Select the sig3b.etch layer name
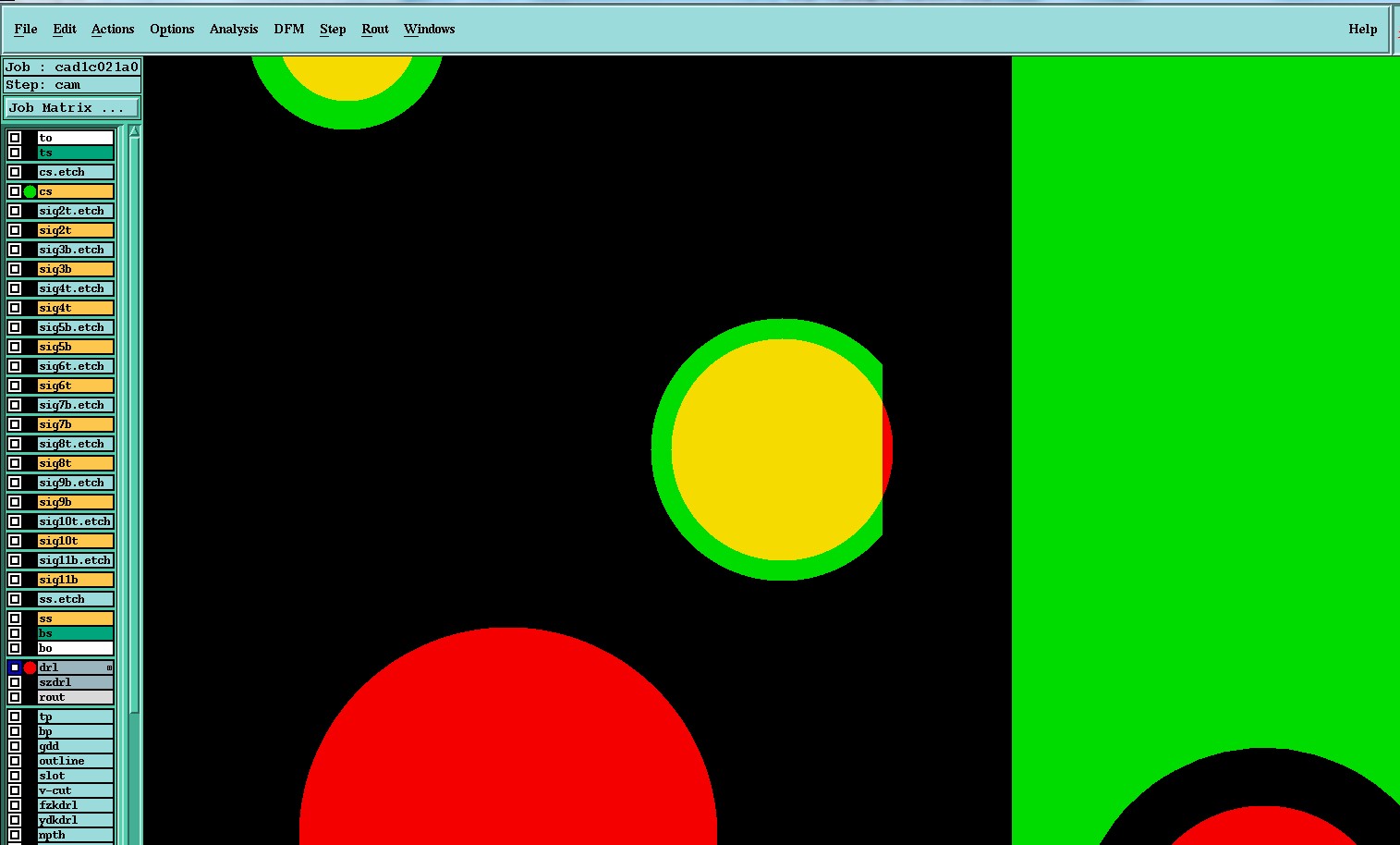 76,250
